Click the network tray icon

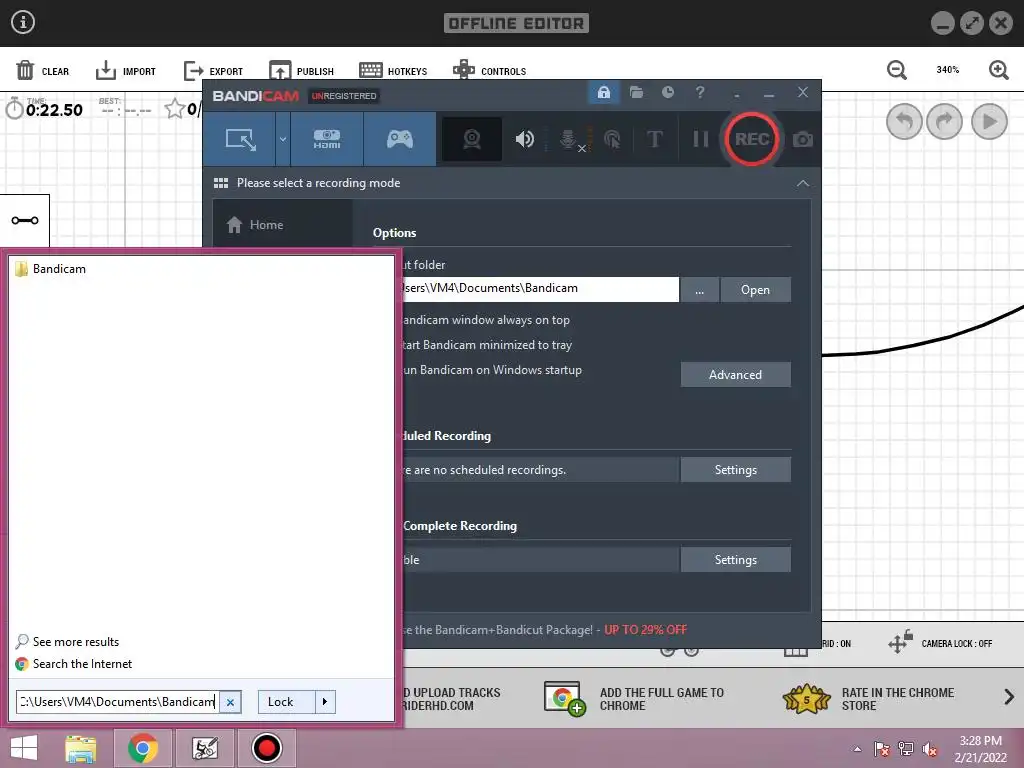click(906, 749)
